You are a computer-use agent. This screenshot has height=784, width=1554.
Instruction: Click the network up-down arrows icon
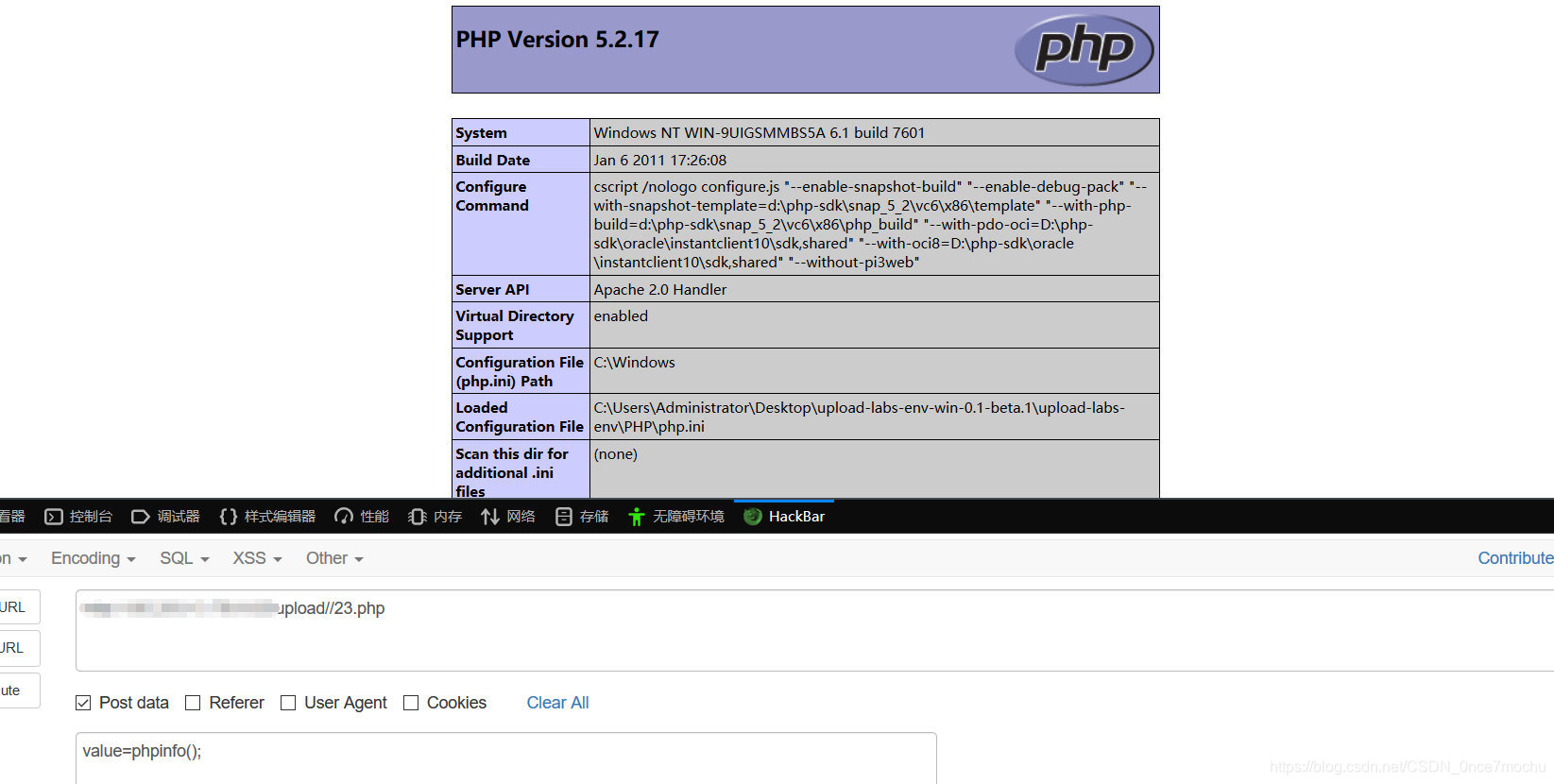tap(489, 517)
